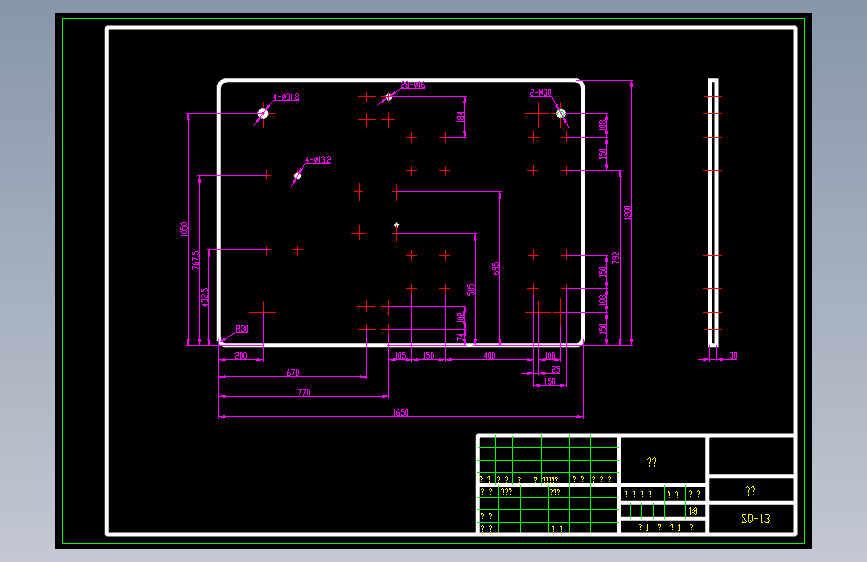Click the "184" vertical dimension text

(460, 117)
